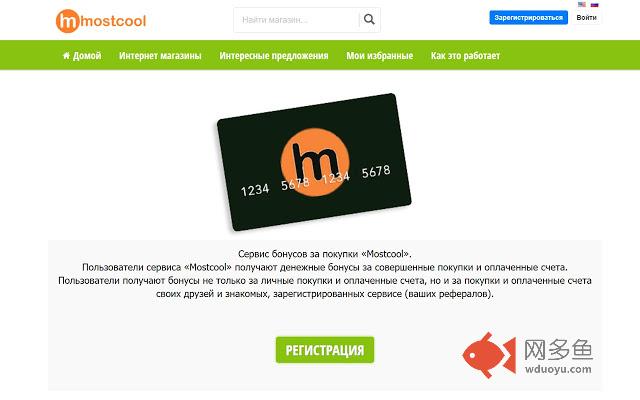Open the Мои избранные menu item
Viewport: 640px width, 400px height.
(380, 55)
